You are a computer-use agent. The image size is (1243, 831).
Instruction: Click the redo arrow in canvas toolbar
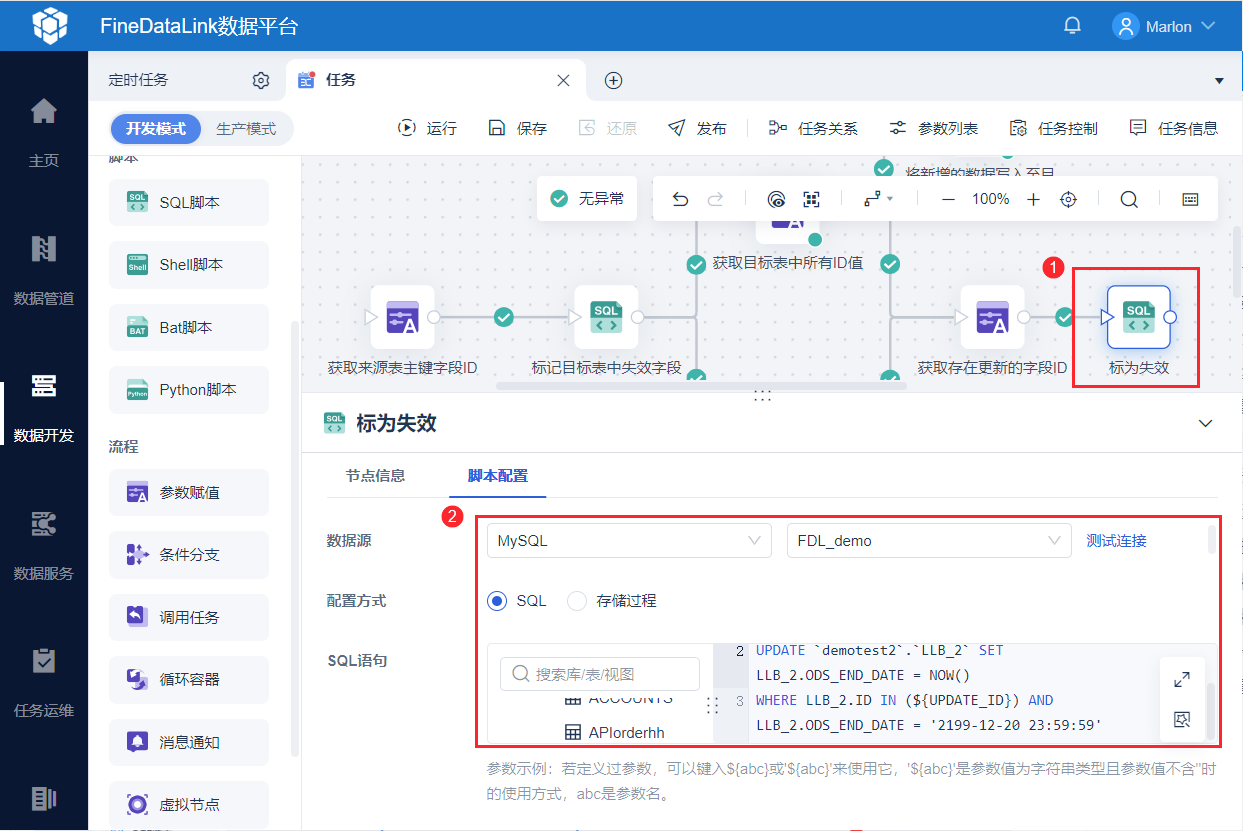pyautogui.click(x=715, y=199)
